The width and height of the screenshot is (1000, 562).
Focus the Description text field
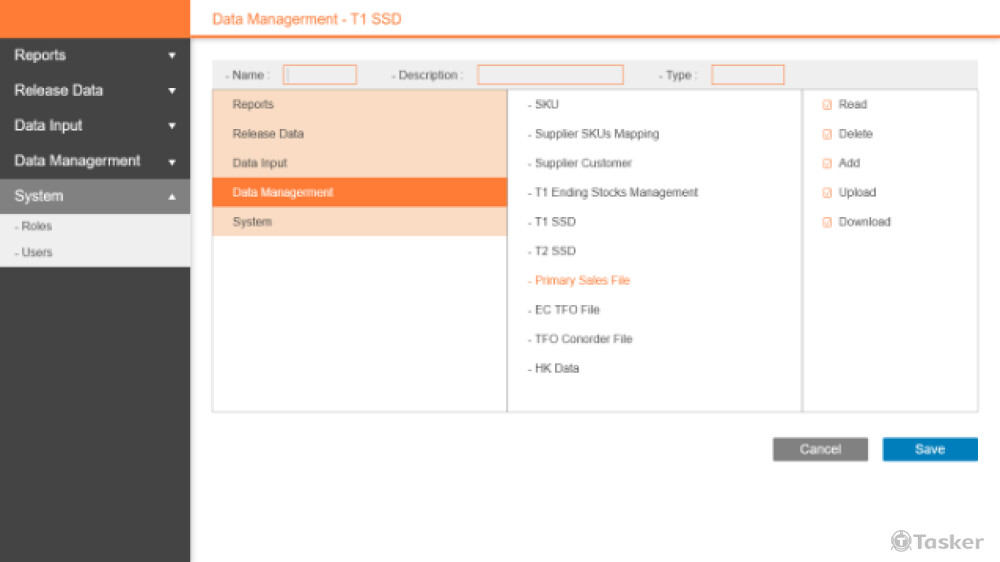(x=550, y=75)
